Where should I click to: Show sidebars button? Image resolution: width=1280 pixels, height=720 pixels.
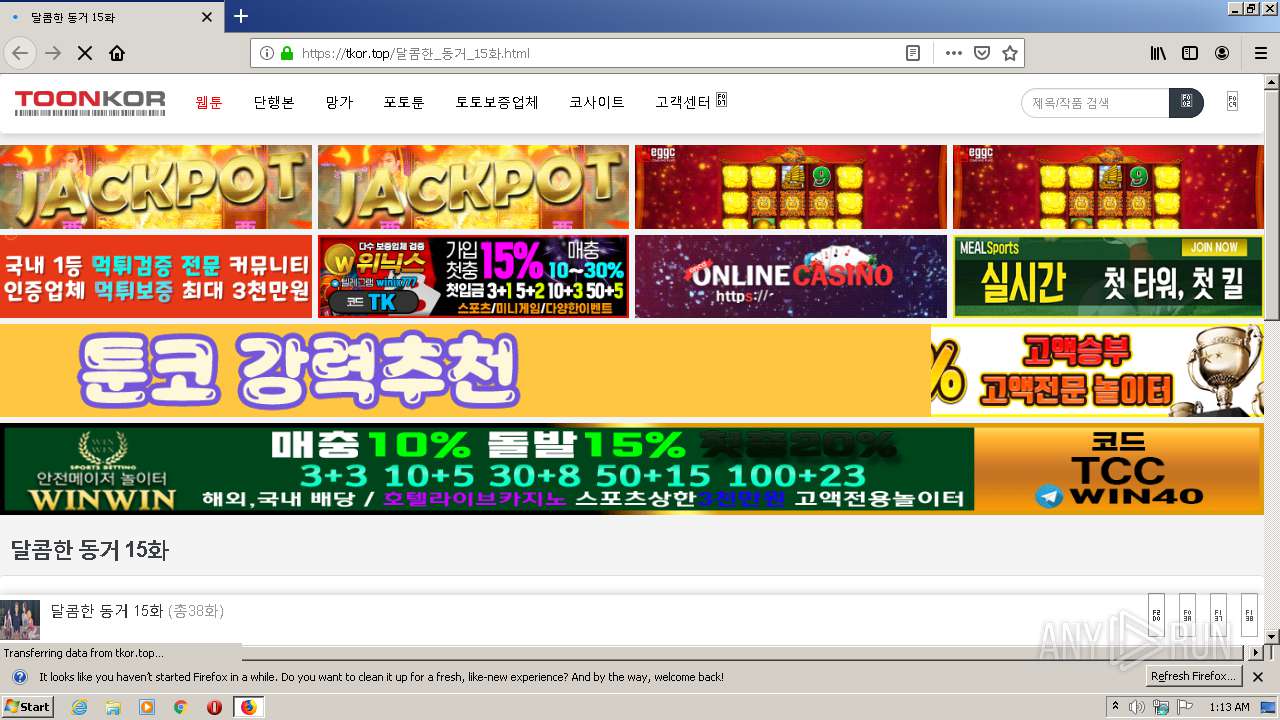1190,53
